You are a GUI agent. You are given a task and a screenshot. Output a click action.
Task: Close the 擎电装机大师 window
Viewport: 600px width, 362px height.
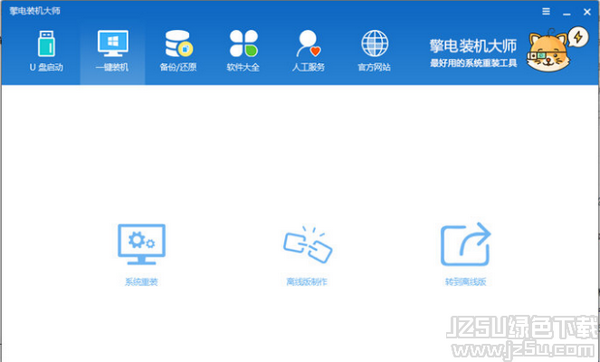pos(587,12)
